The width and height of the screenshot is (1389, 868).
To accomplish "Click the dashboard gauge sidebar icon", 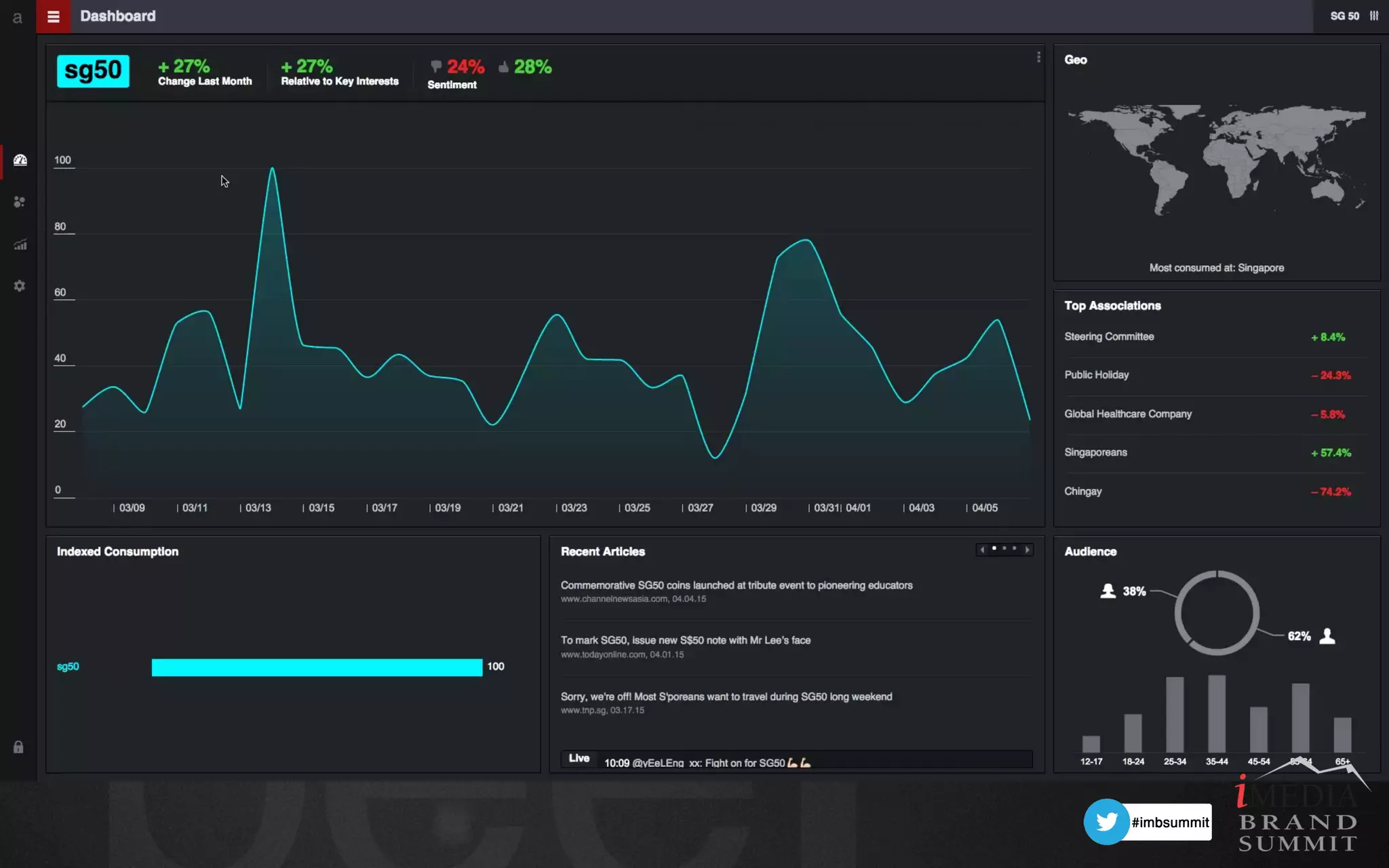I will pyautogui.click(x=20, y=160).
